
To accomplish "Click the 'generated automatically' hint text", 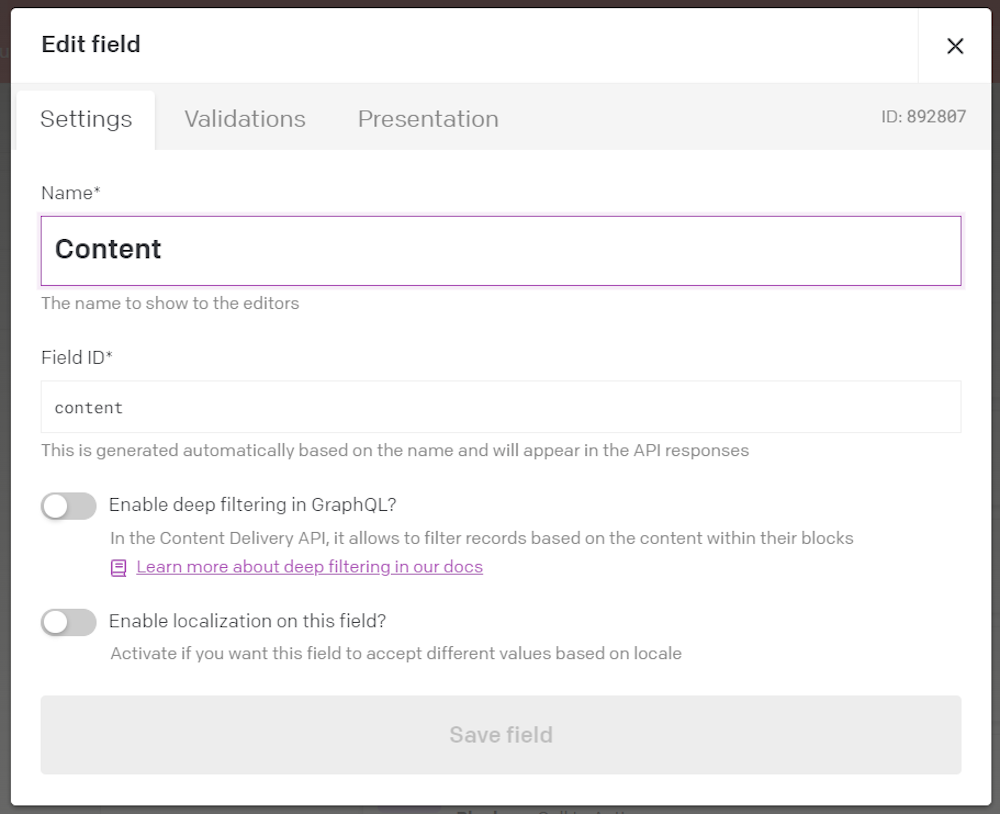I will [x=395, y=450].
